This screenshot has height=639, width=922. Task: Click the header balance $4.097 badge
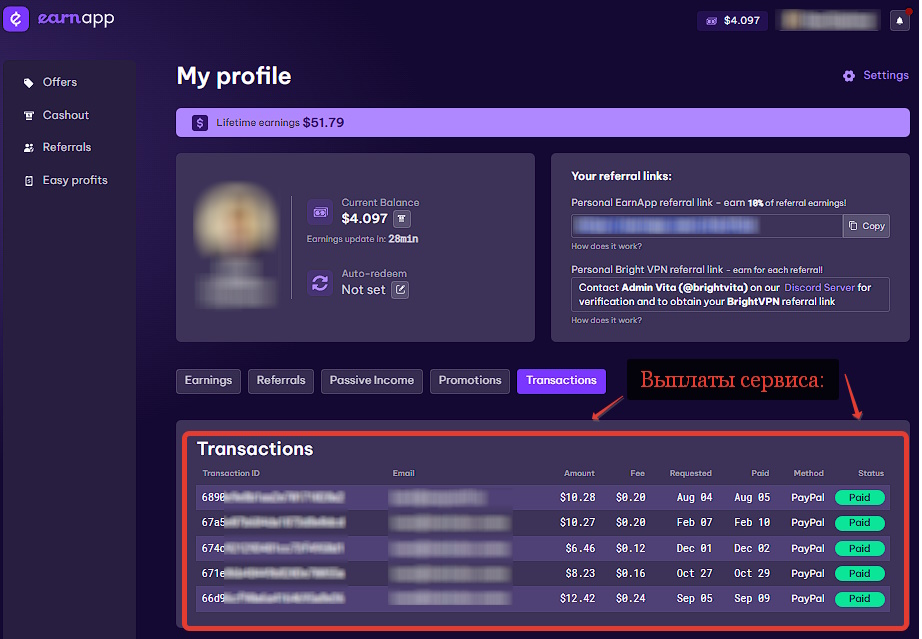(x=732, y=21)
